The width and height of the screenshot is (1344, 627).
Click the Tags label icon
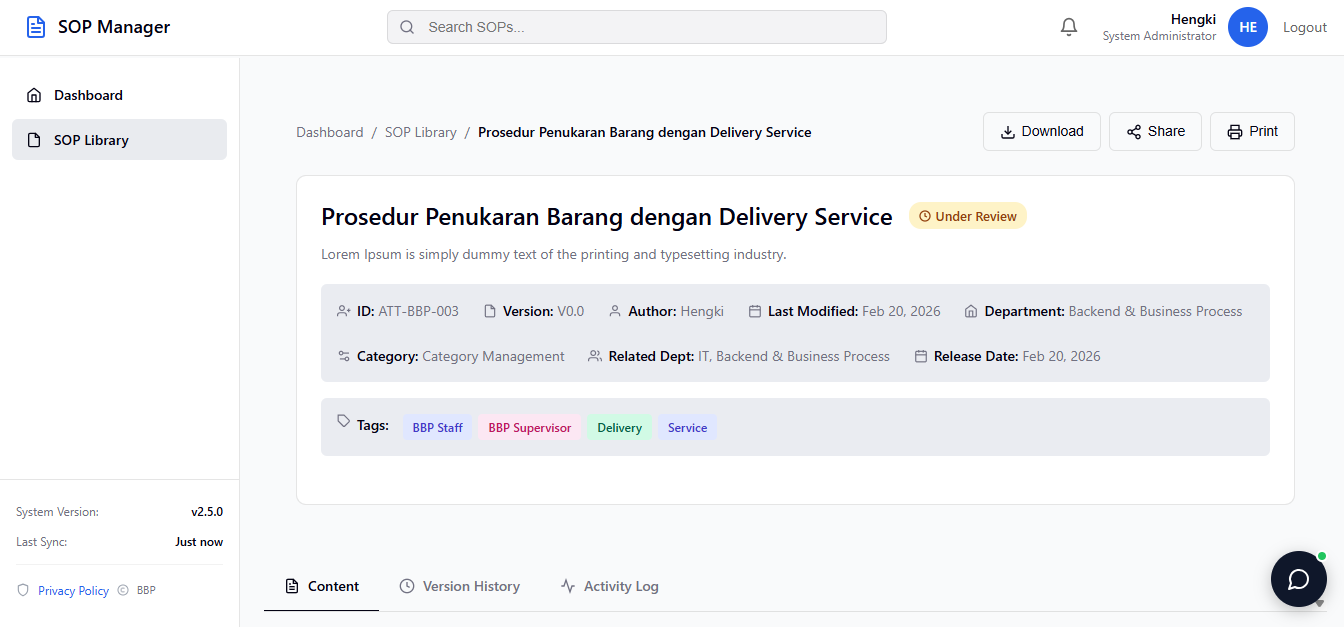pyautogui.click(x=344, y=421)
